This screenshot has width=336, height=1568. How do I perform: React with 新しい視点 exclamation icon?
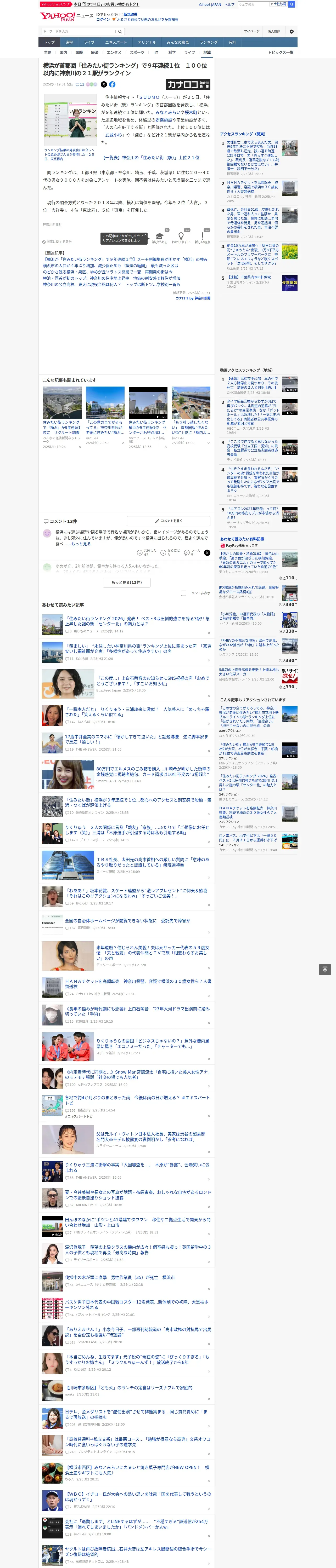click(x=203, y=236)
